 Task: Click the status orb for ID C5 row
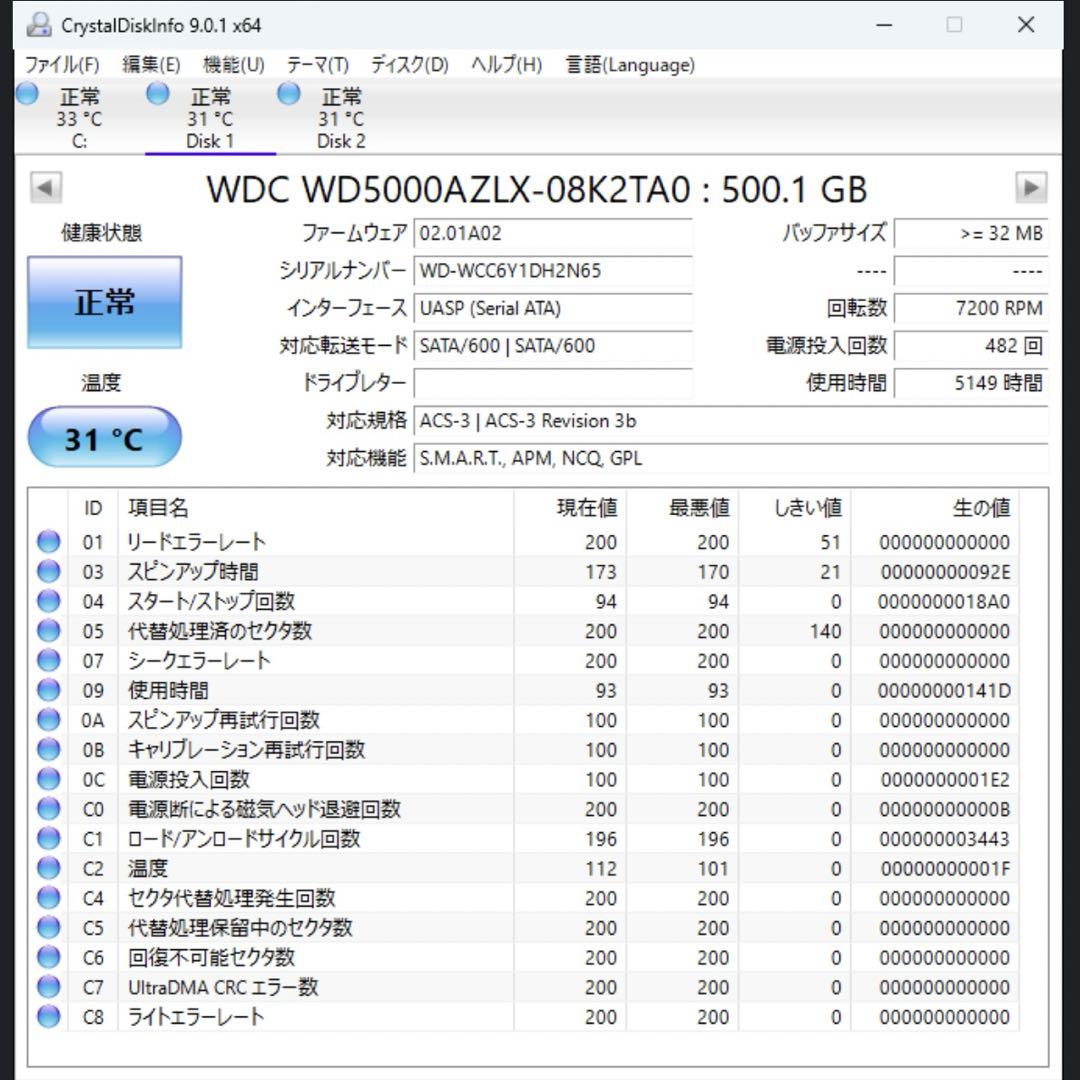48,927
